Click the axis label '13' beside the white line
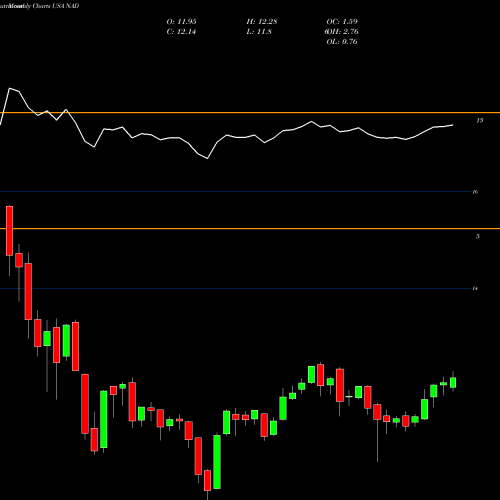The height and width of the screenshot is (500, 500). (479, 120)
